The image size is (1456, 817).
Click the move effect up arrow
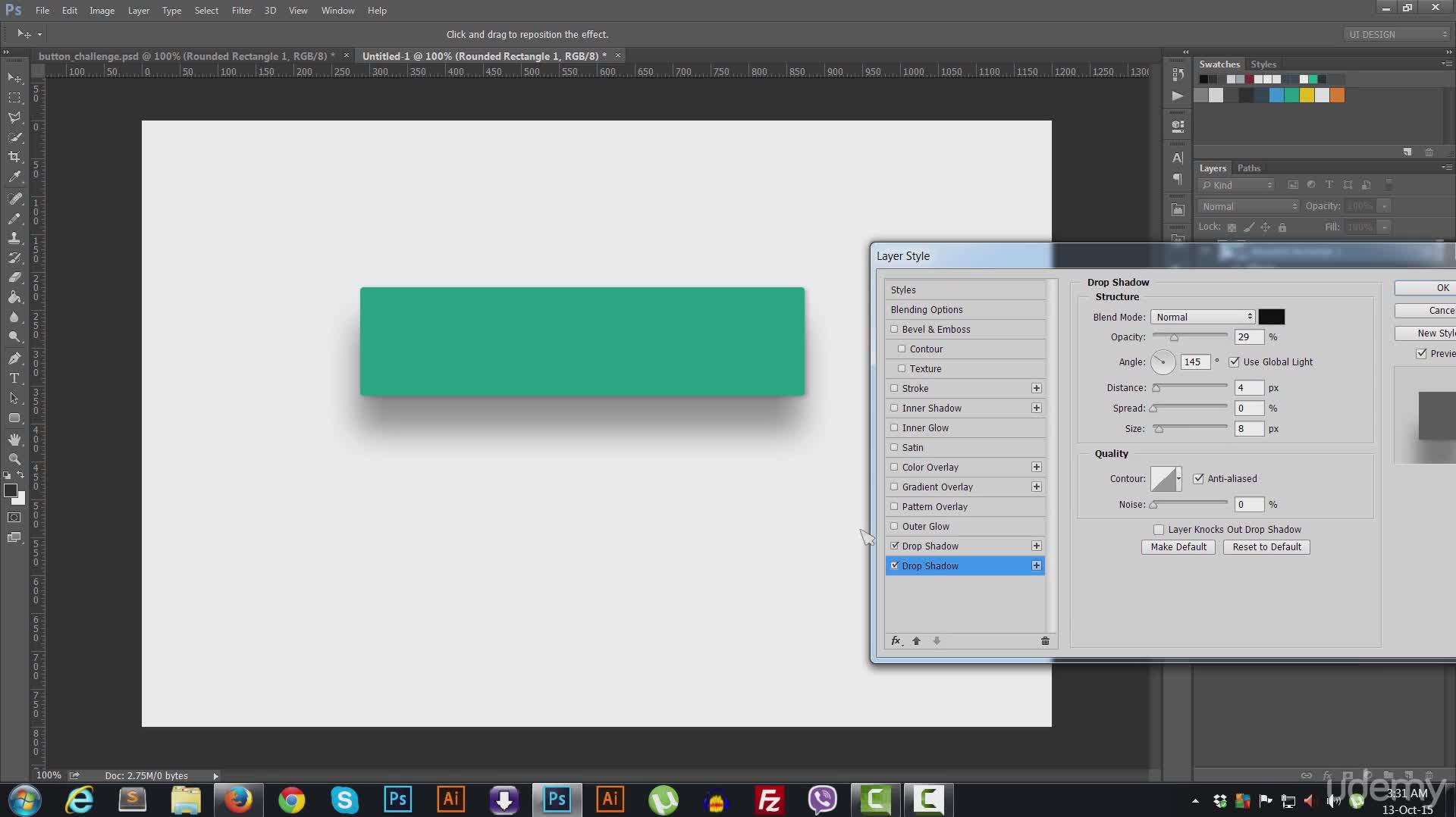pyautogui.click(x=916, y=641)
